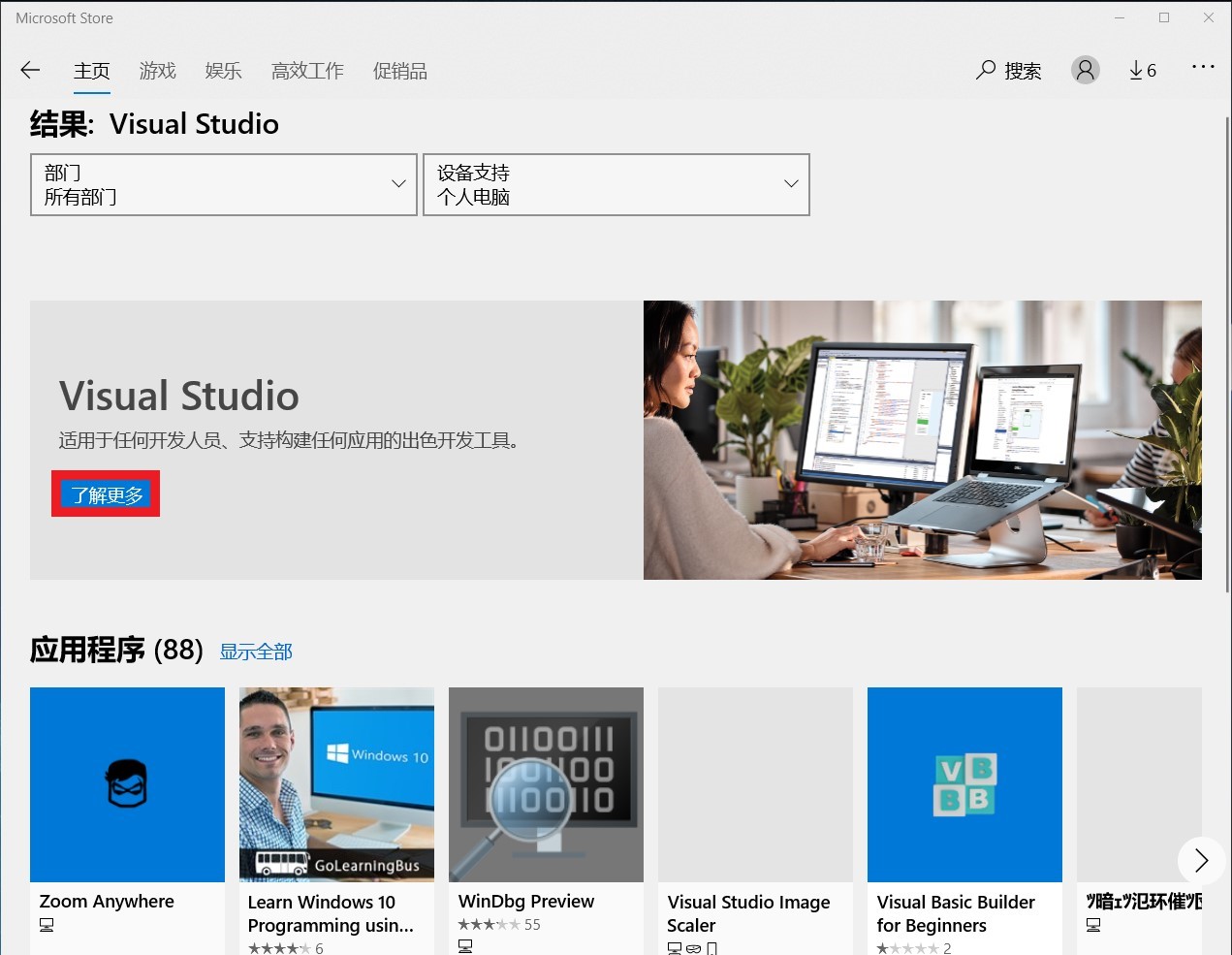Image resolution: width=1232 pixels, height=955 pixels.
Task: Open the 促销品 deals tab
Action: pyautogui.click(x=399, y=70)
